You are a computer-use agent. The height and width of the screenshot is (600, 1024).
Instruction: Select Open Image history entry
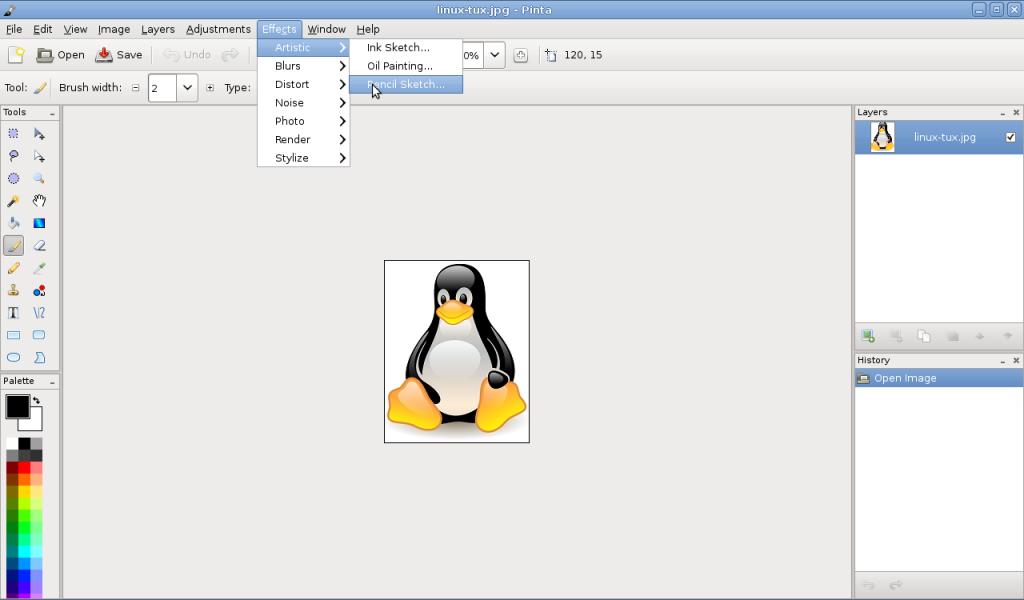pos(938,378)
